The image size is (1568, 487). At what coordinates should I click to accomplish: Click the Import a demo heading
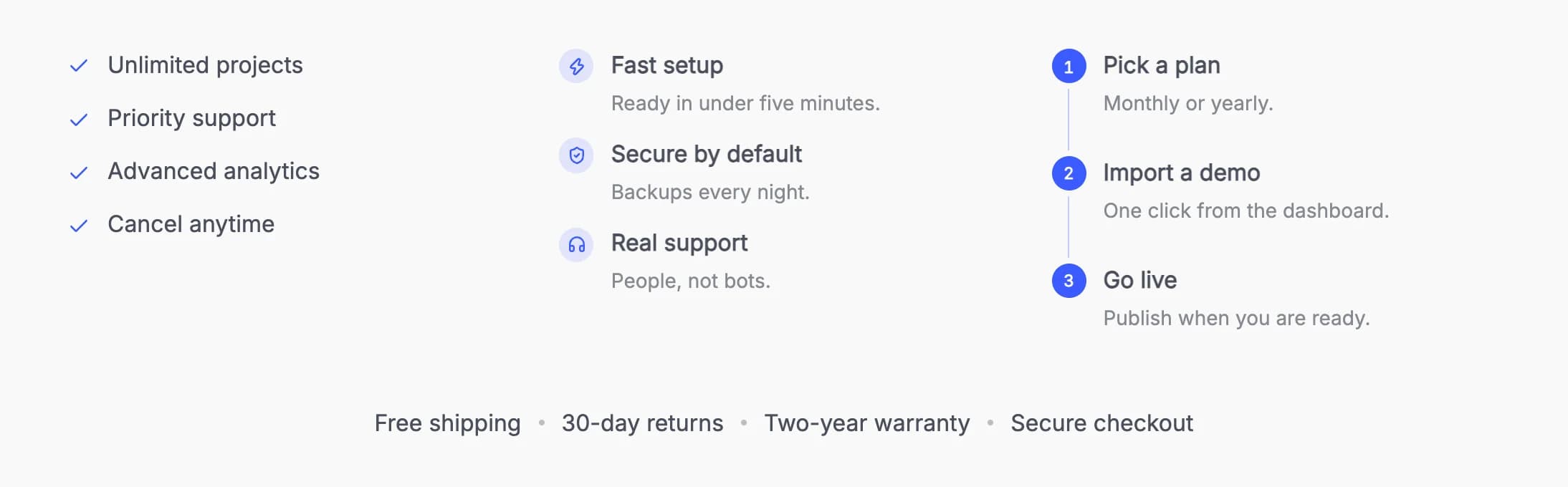[x=1181, y=173]
